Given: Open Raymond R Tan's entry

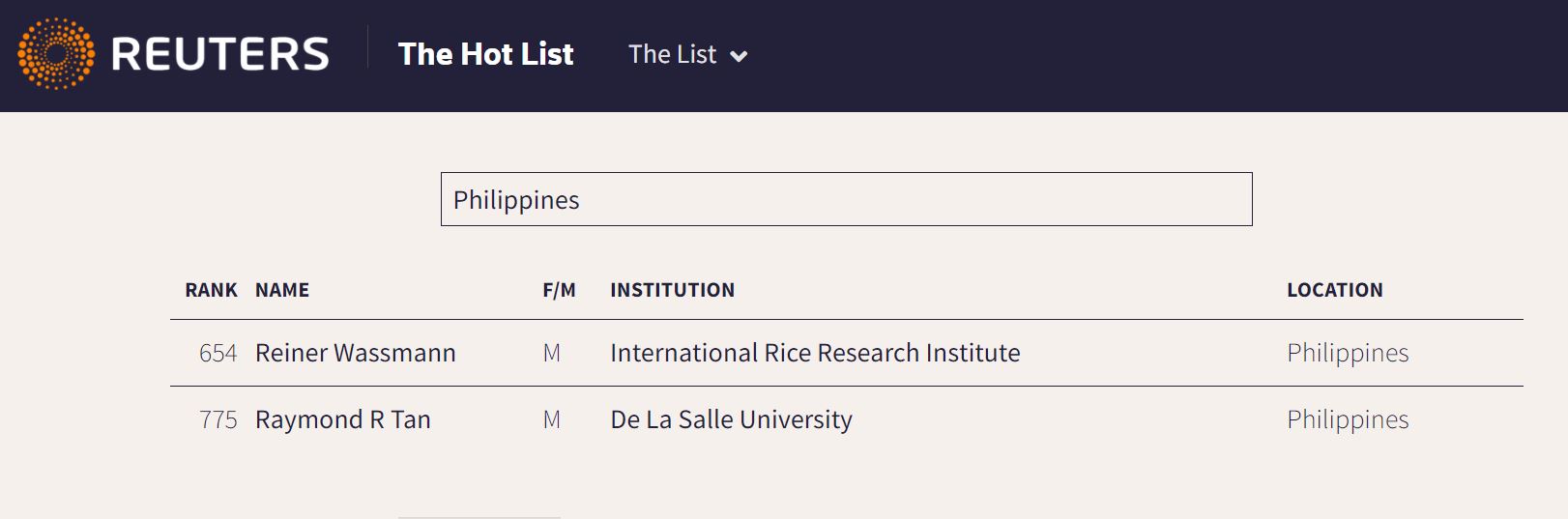Looking at the screenshot, I should [x=342, y=419].
